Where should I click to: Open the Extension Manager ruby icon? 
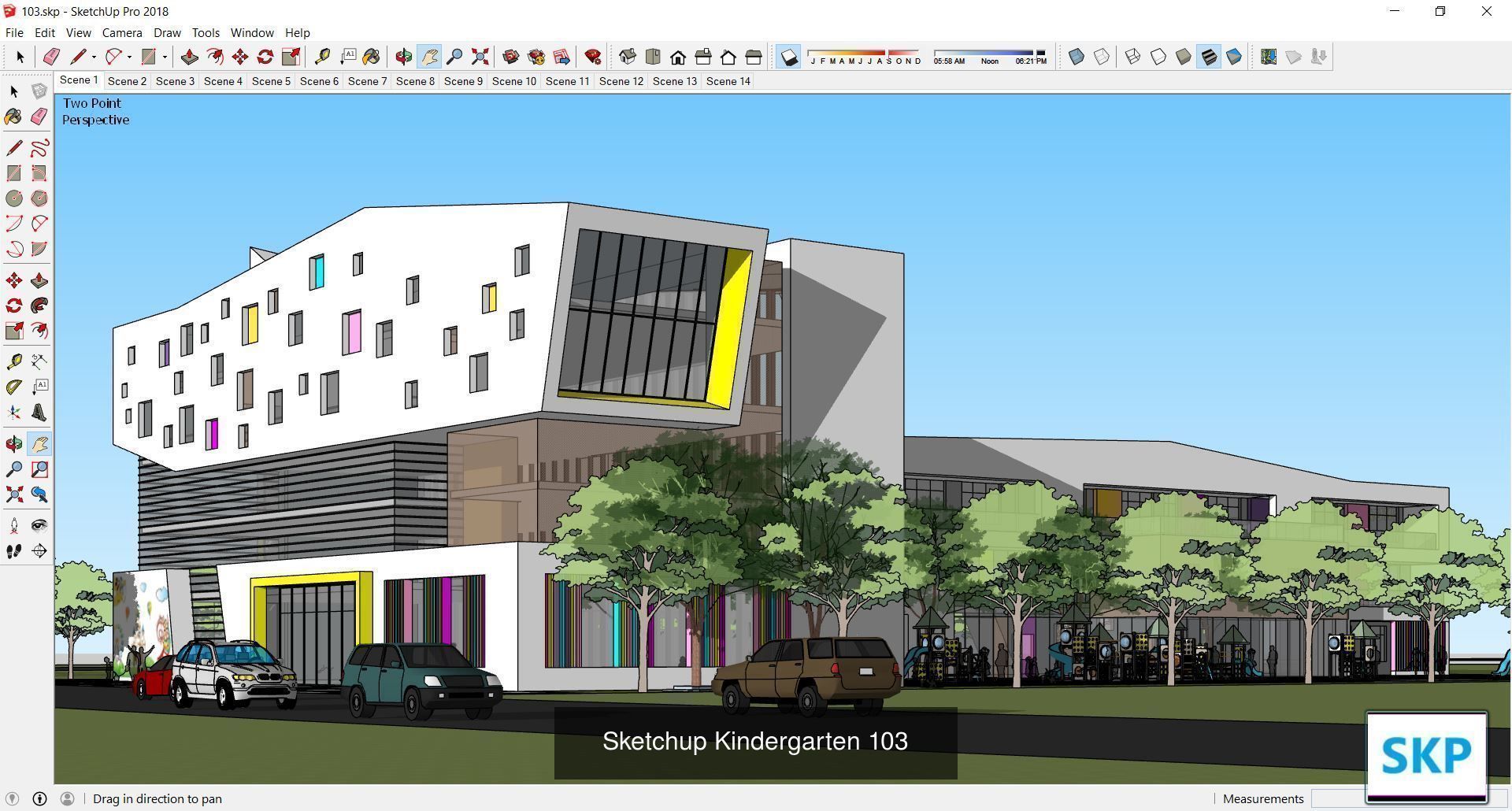coord(593,57)
